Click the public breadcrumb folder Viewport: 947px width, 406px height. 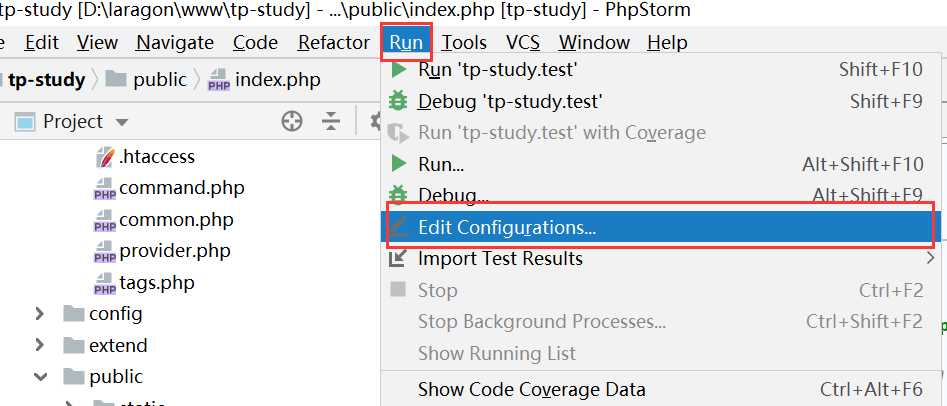coord(159,80)
